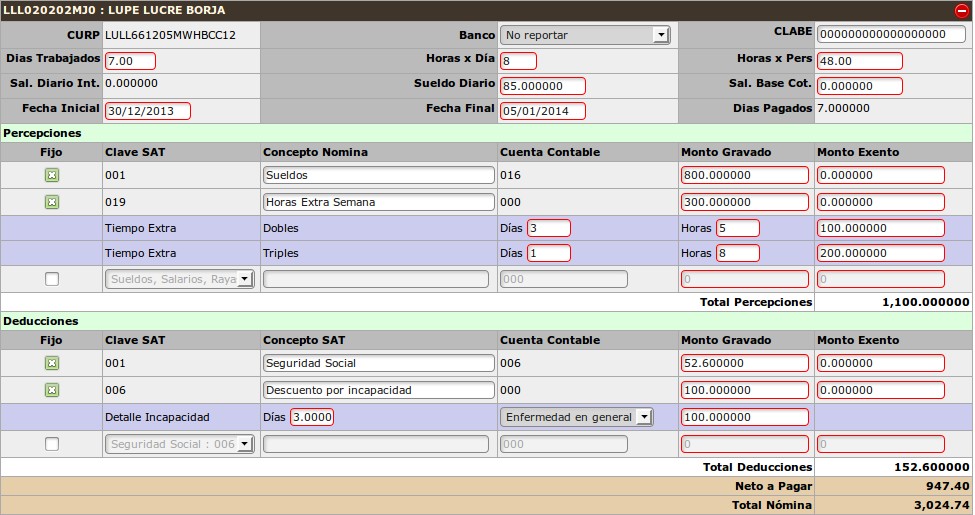Open the Enfermedad en general dropdown

pos(576,417)
